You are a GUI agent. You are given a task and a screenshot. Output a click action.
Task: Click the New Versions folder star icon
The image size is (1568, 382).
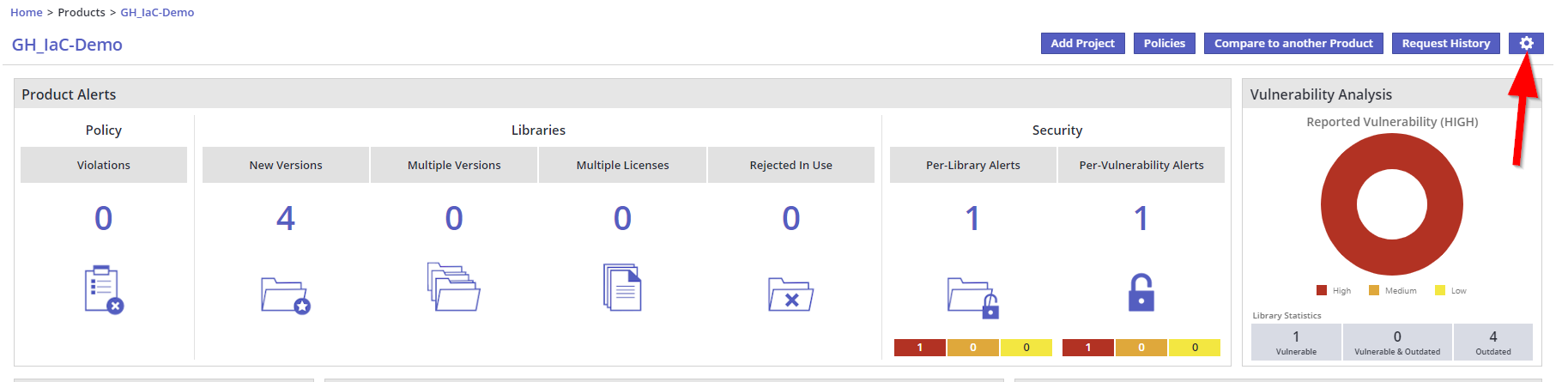(286, 295)
